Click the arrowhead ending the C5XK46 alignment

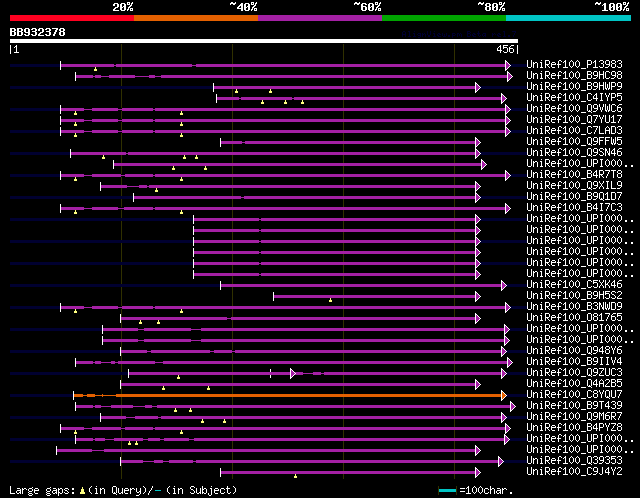point(504,285)
